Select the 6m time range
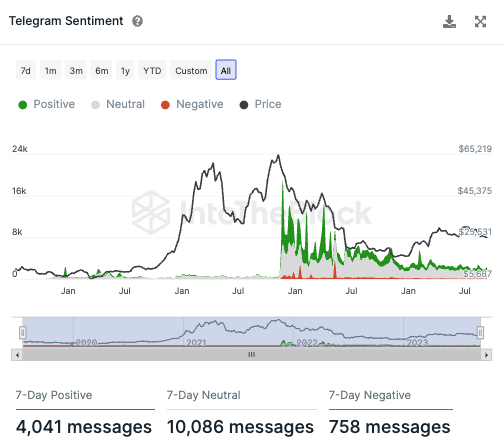 tap(102, 70)
